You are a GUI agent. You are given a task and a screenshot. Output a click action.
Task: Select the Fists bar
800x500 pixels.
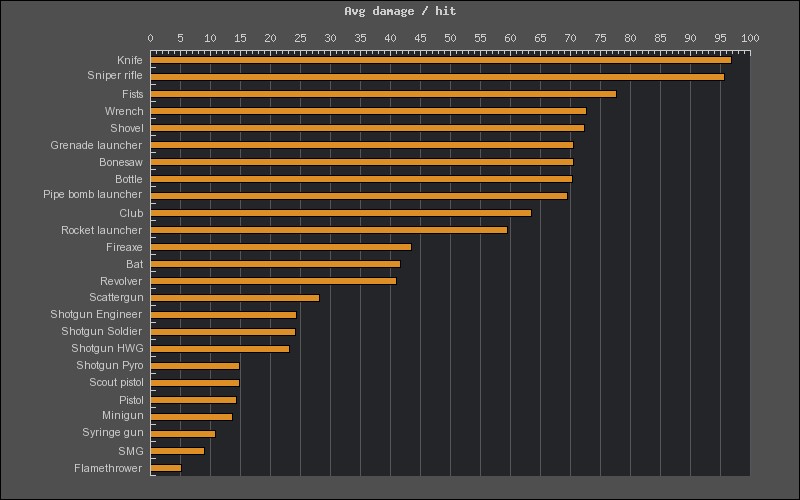[x=383, y=94]
